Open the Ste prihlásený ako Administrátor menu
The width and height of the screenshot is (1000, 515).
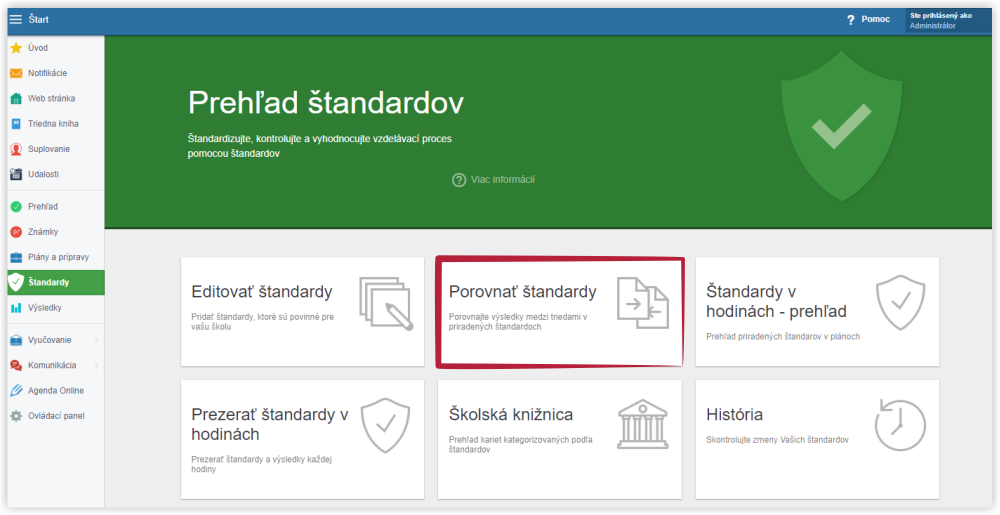coord(948,20)
